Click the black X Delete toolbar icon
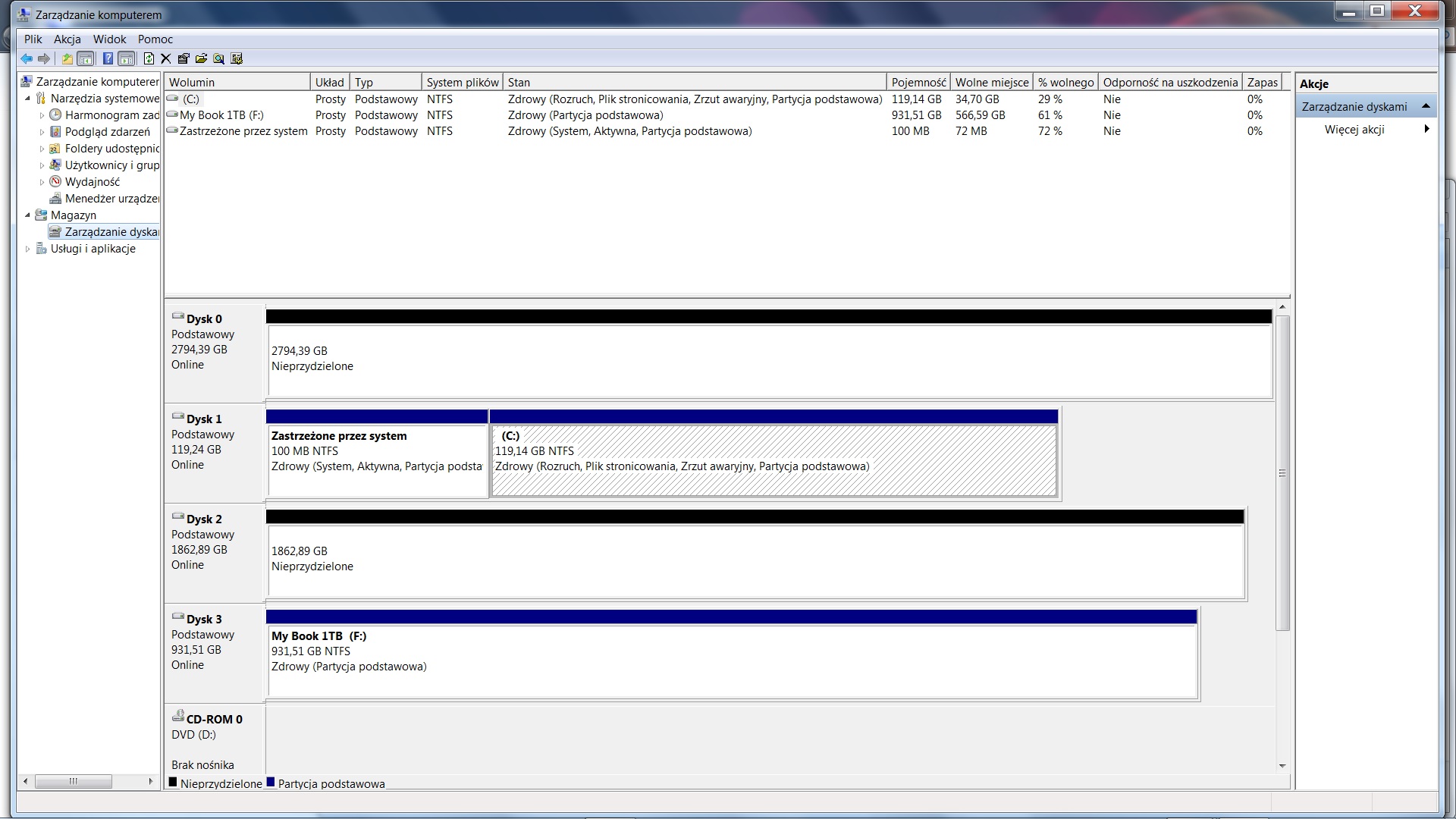Image resolution: width=1456 pixels, height=819 pixels. pos(165,58)
